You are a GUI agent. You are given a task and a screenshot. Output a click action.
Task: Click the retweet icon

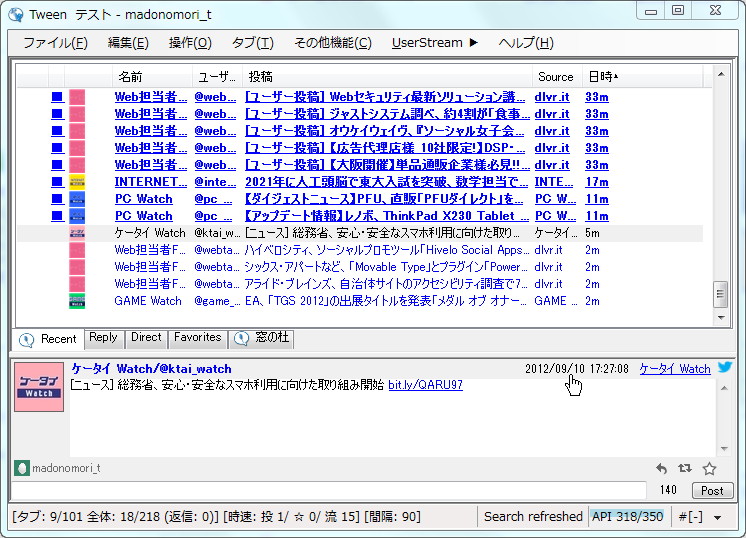[685, 469]
